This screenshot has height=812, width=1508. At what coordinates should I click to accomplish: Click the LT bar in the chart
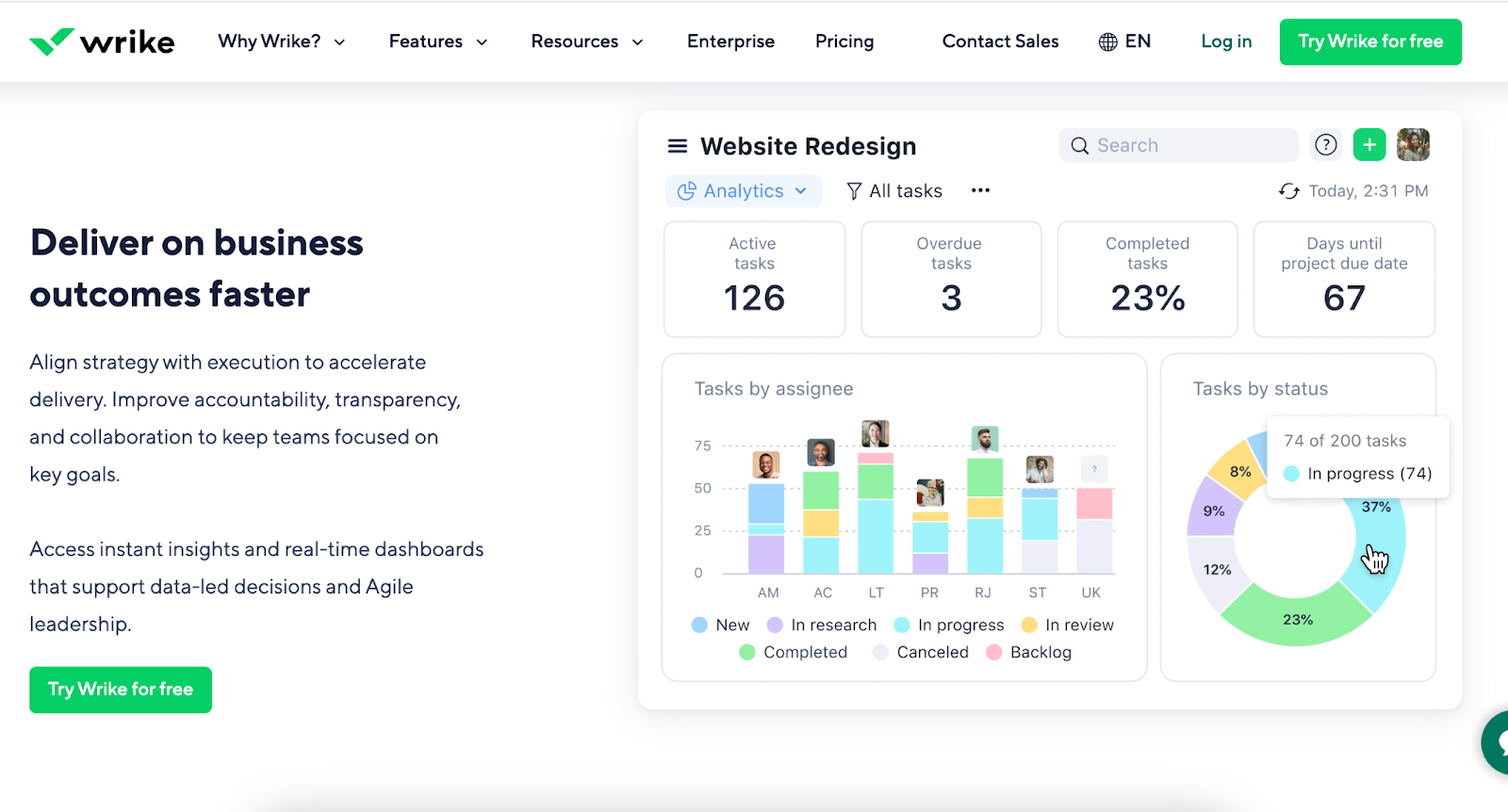(x=876, y=513)
